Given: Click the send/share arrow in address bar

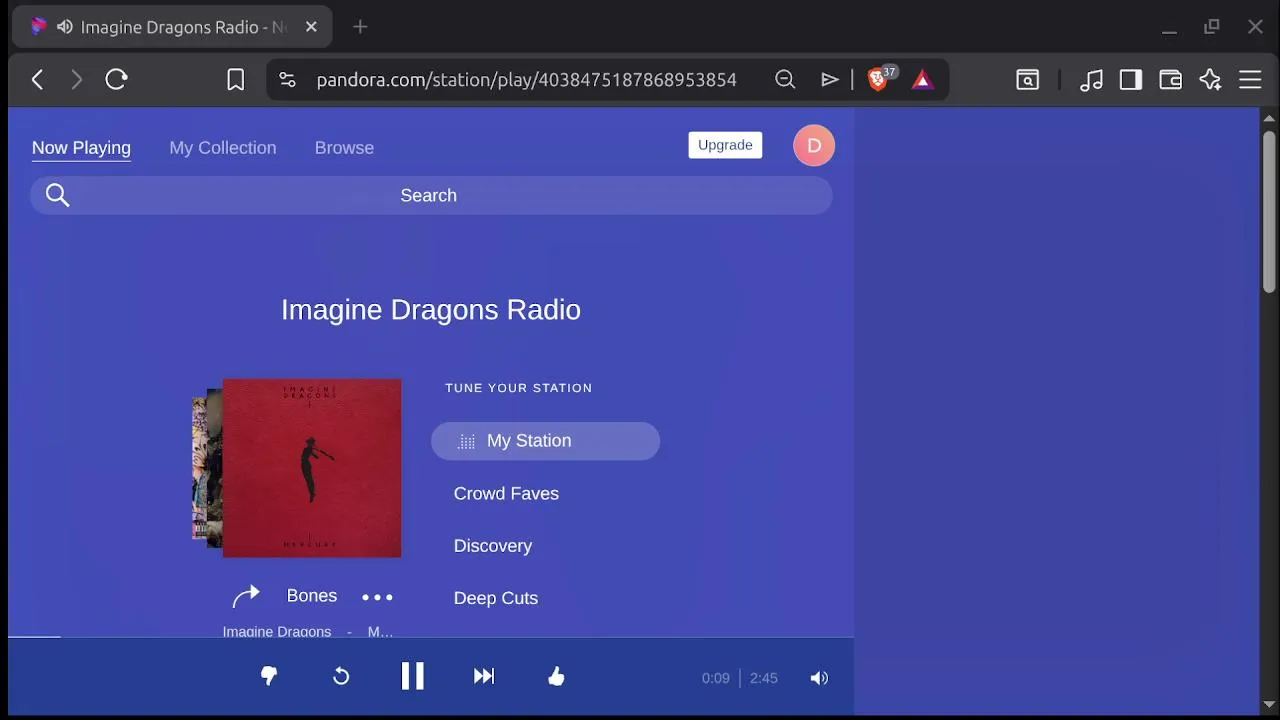Looking at the screenshot, I should (829, 80).
